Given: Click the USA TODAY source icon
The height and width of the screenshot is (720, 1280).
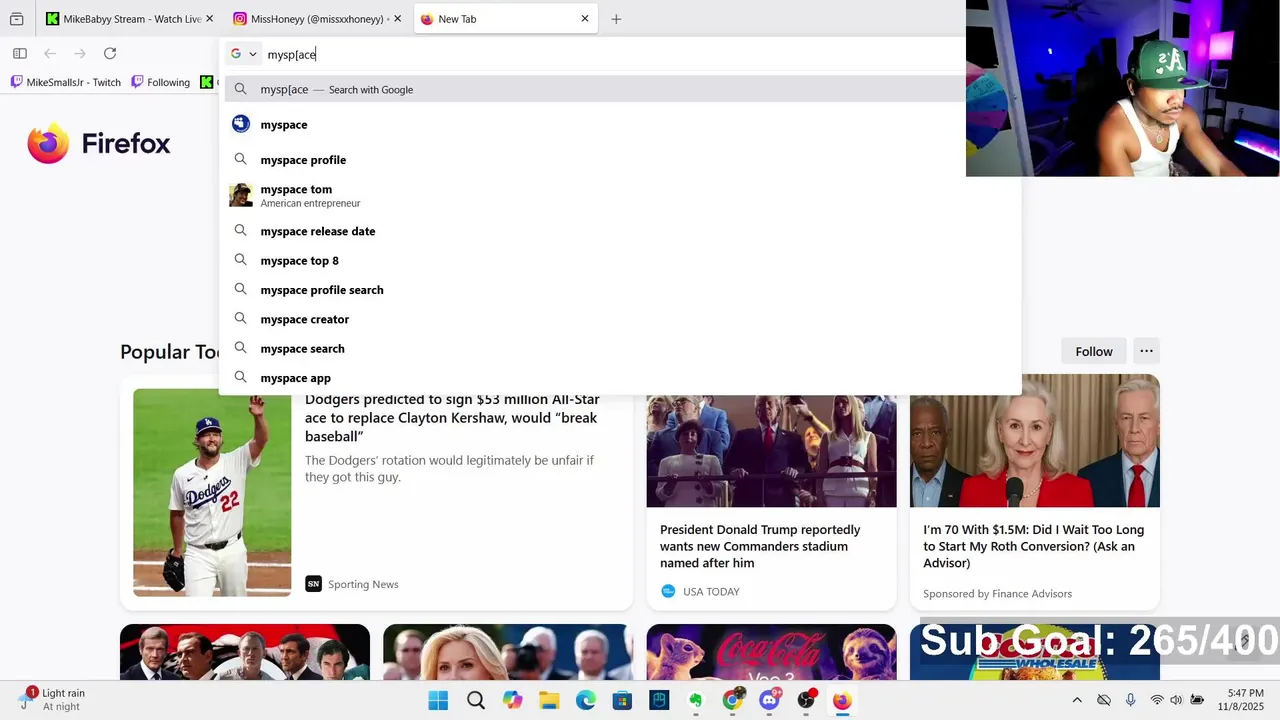Looking at the screenshot, I should (x=668, y=591).
